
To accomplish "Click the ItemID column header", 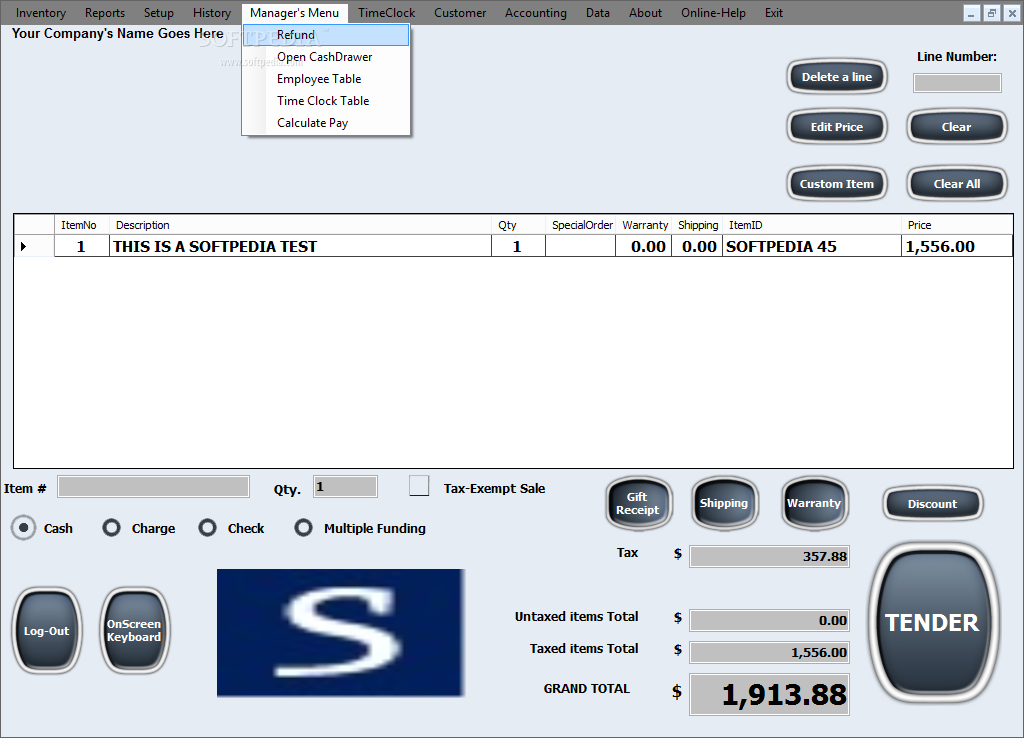I will [812, 225].
